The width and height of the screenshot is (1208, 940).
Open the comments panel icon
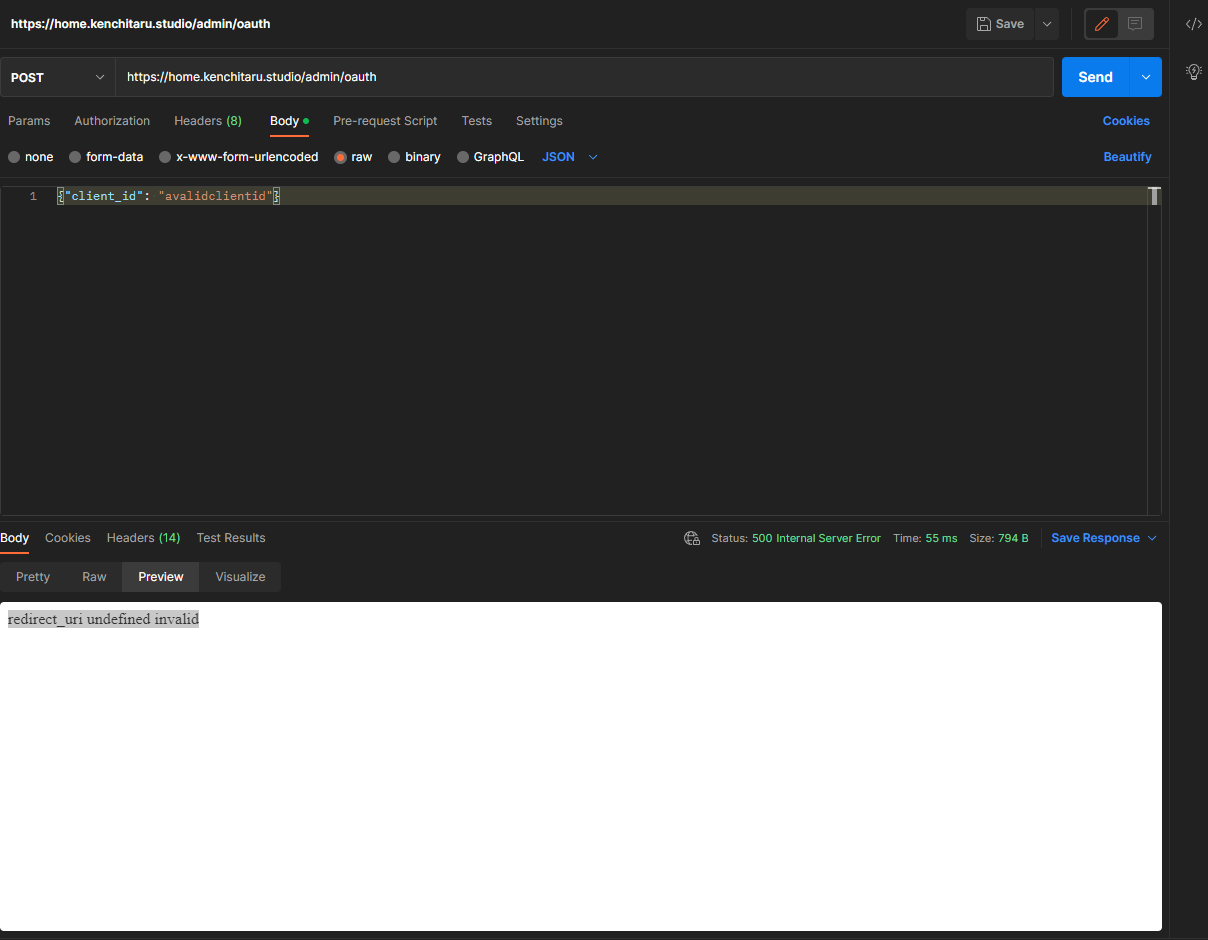pyautogui.click(x=1135, y=24)
